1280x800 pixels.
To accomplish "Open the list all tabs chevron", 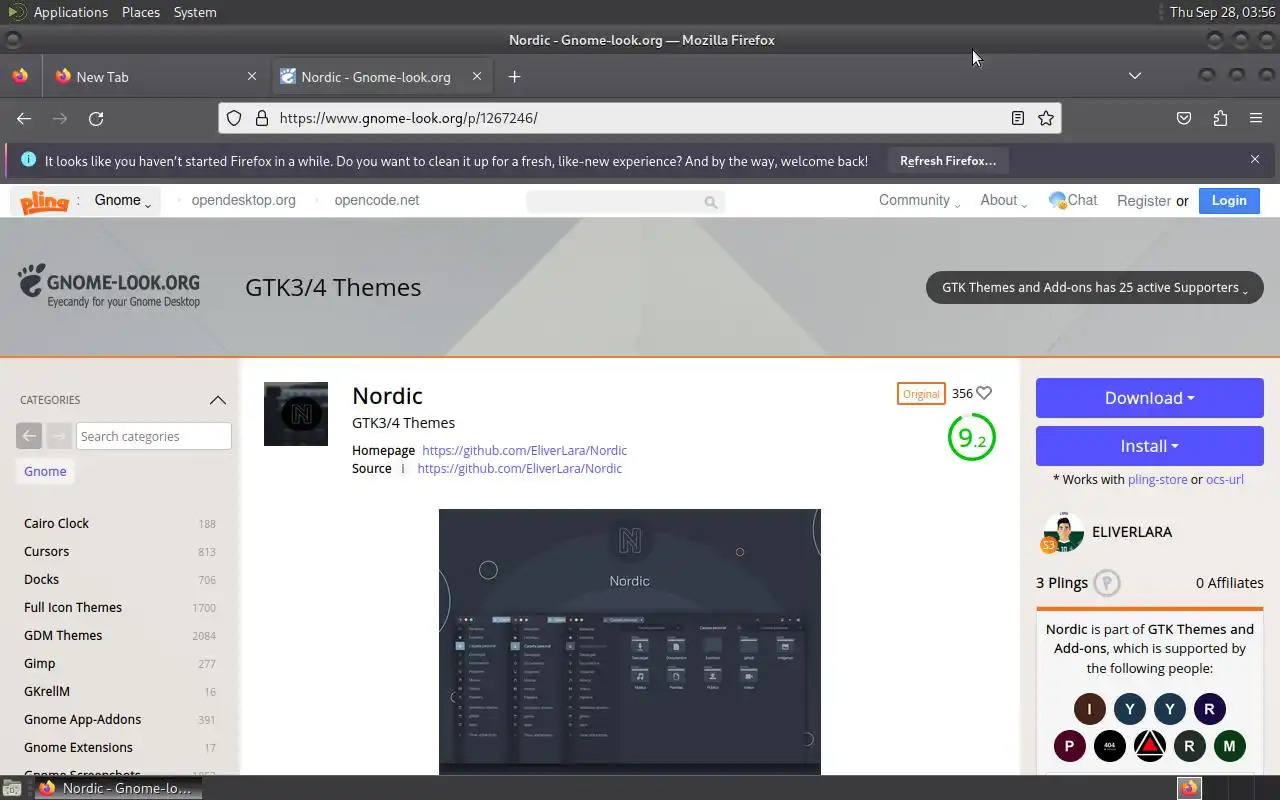I will point(1135,76).
